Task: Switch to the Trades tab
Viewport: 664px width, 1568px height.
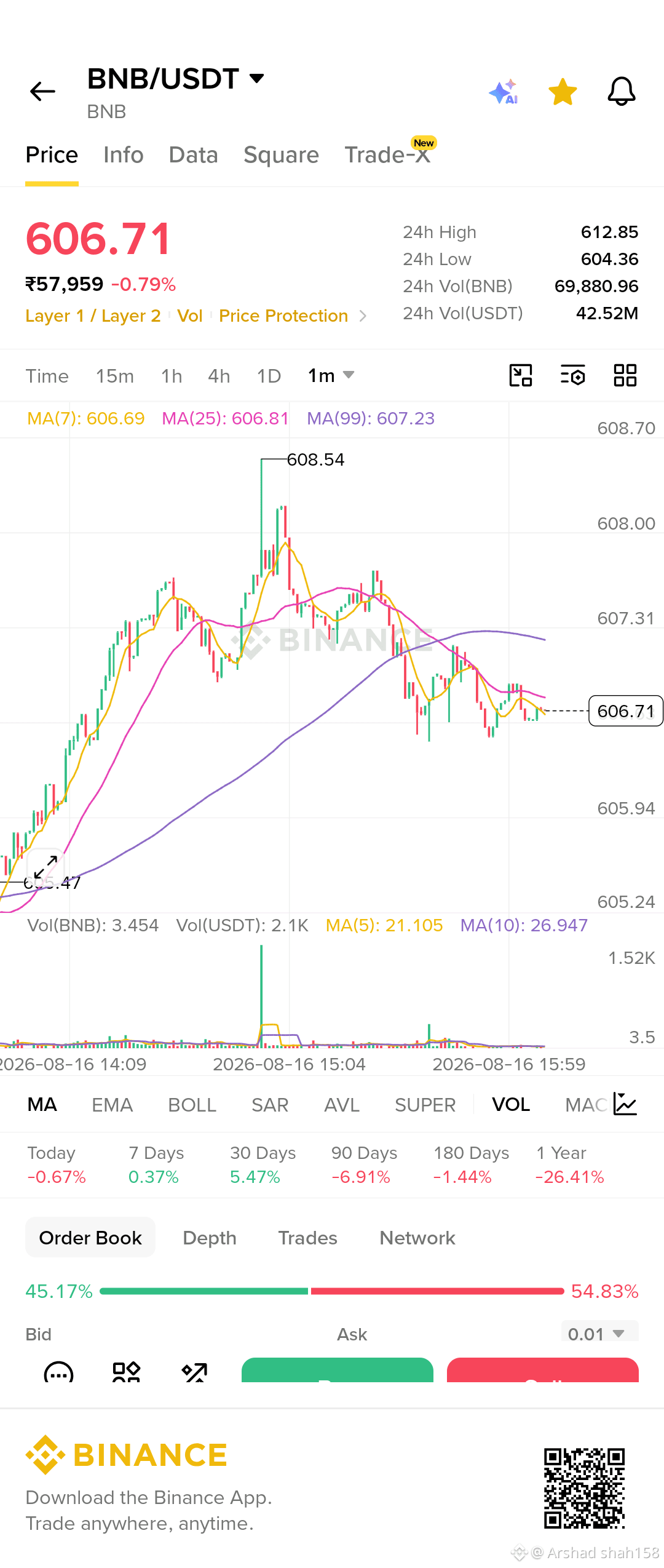Action: (x=308, y=1238)
